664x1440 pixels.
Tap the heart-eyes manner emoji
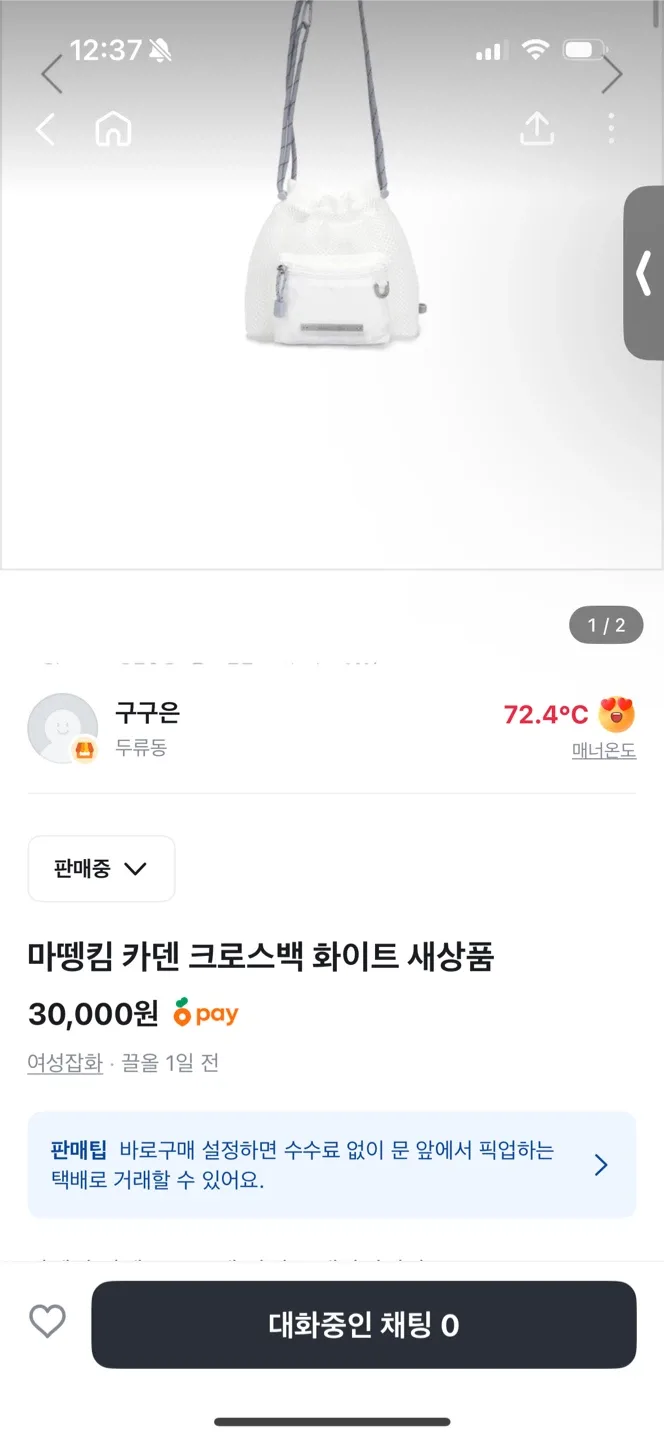[616, 714]
